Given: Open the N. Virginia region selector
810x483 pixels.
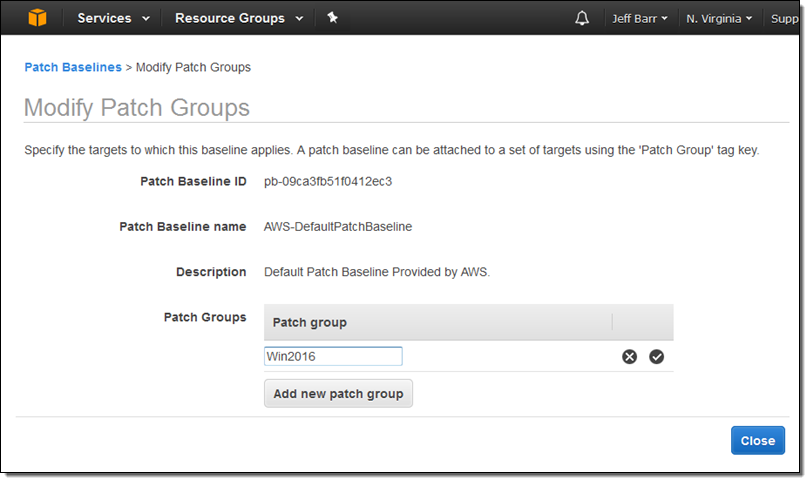Looking at the screenshot, I should coord(719,19).
